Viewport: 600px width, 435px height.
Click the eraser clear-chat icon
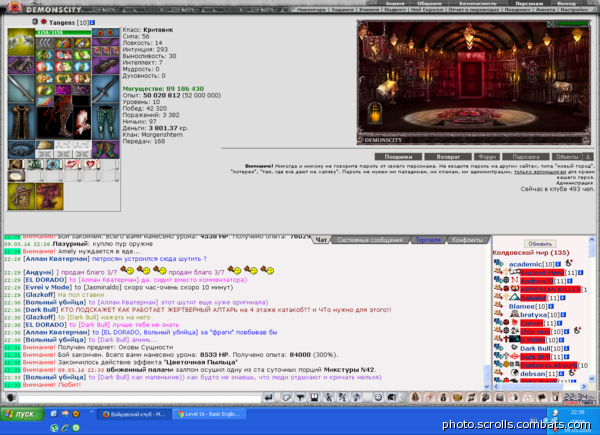(286, 398)
